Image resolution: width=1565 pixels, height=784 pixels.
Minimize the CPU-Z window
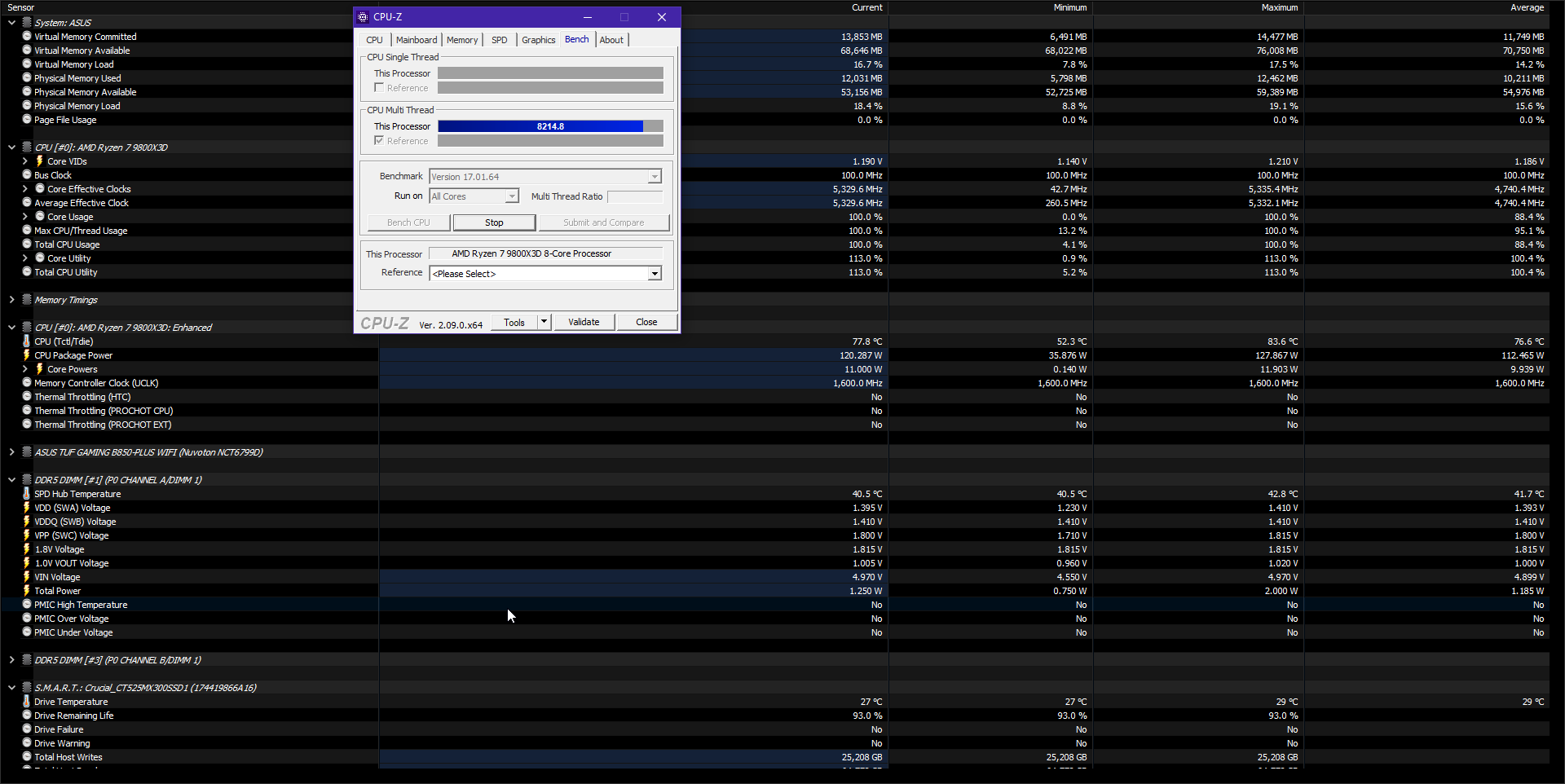(x=588, y=17)
